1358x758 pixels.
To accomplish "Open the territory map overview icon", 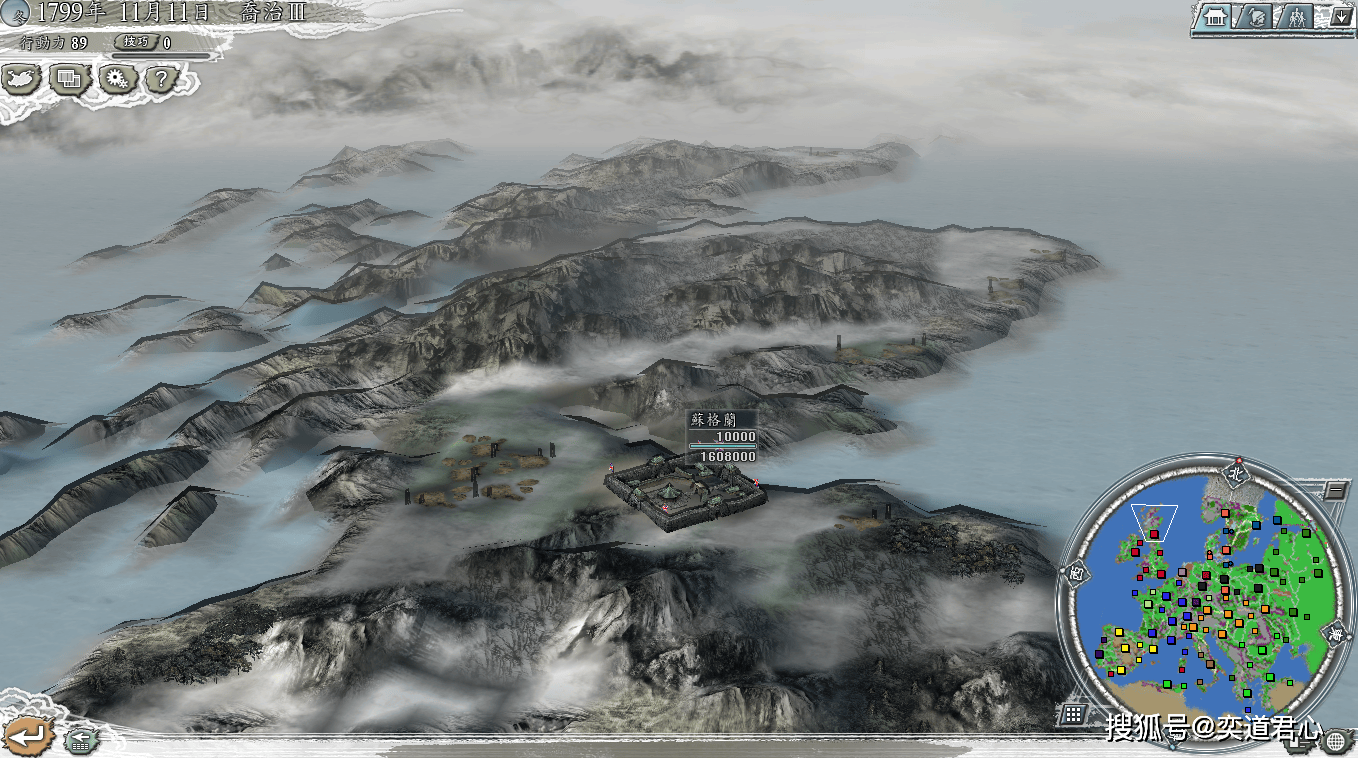I will 21,78.
